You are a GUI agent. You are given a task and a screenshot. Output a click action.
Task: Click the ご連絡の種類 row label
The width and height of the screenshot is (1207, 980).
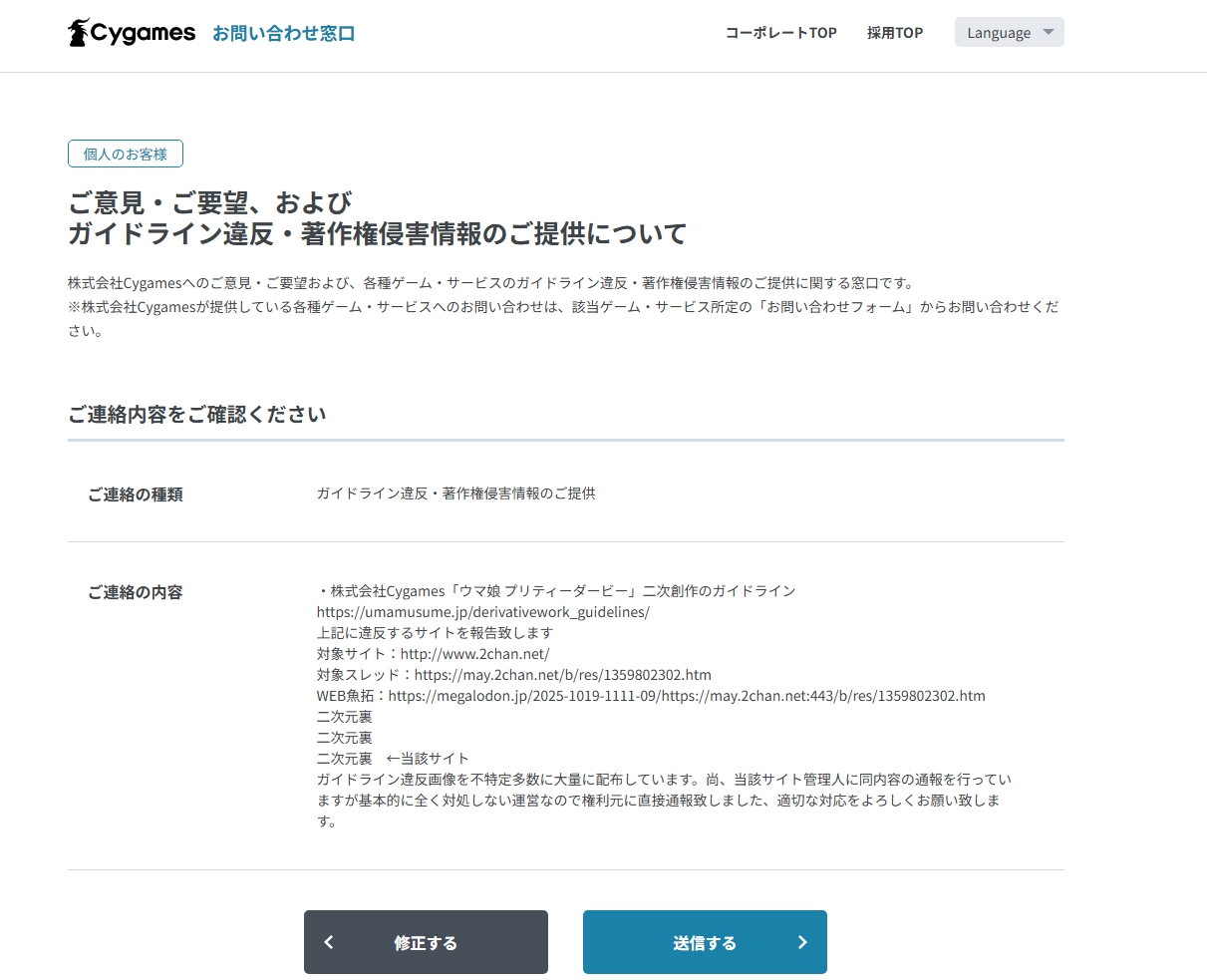pos(136,494)
